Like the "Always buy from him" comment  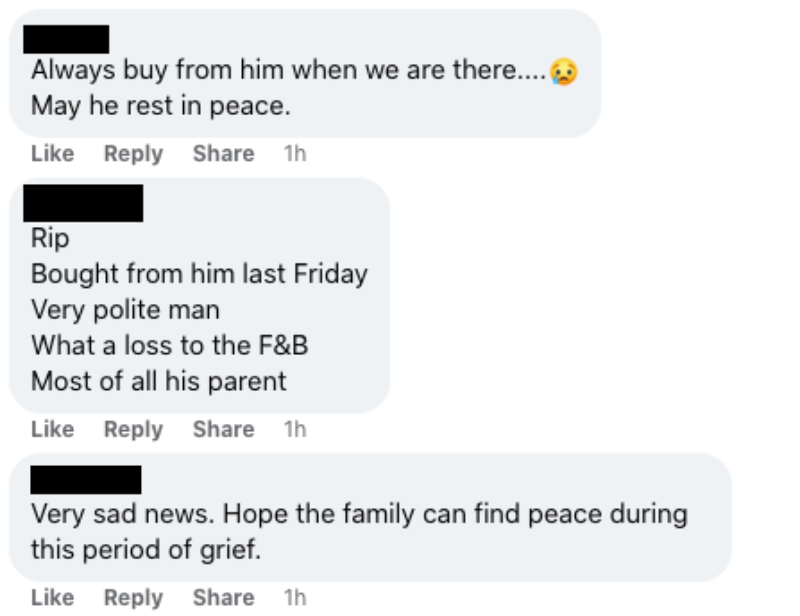click(x=53, y=154)
